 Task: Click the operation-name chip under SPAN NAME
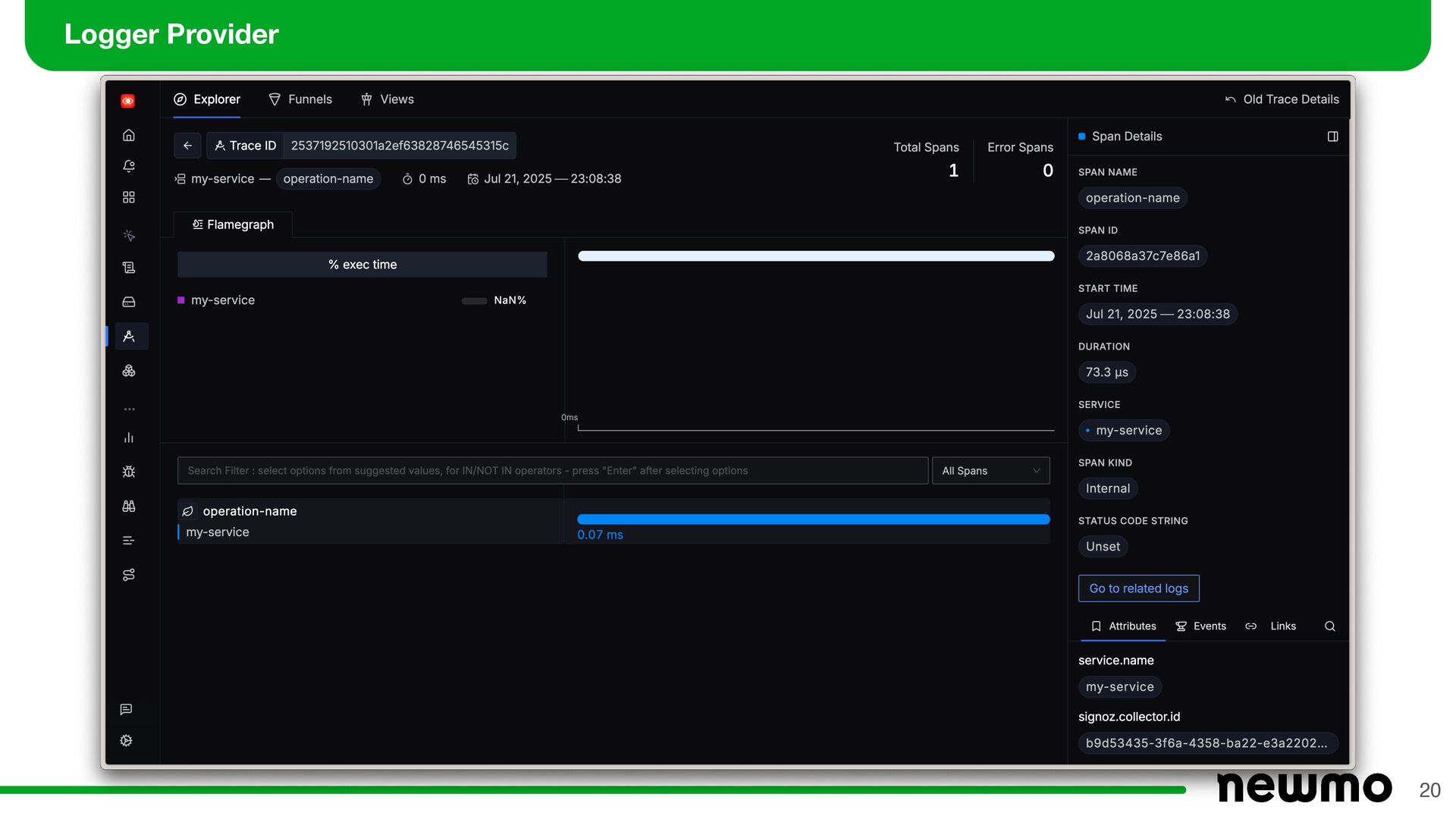pyautogui.click(x=1132, y=198)
